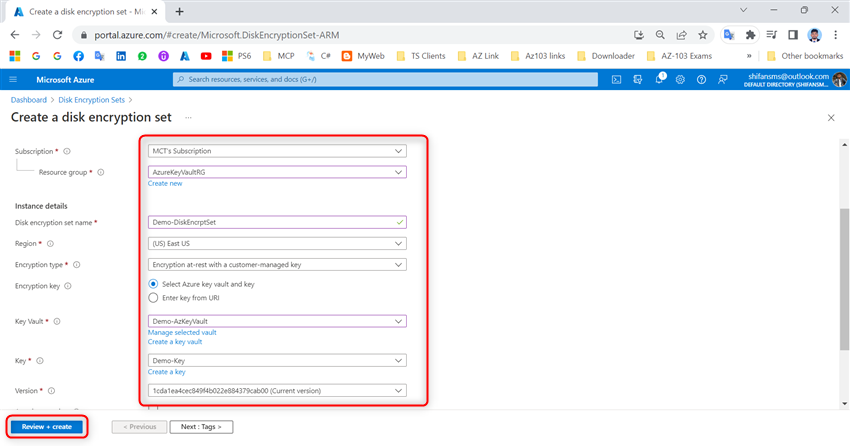Expand the Region dropdown showing East US
Viewport: 850px width, 446px height.
click(277, 244)
